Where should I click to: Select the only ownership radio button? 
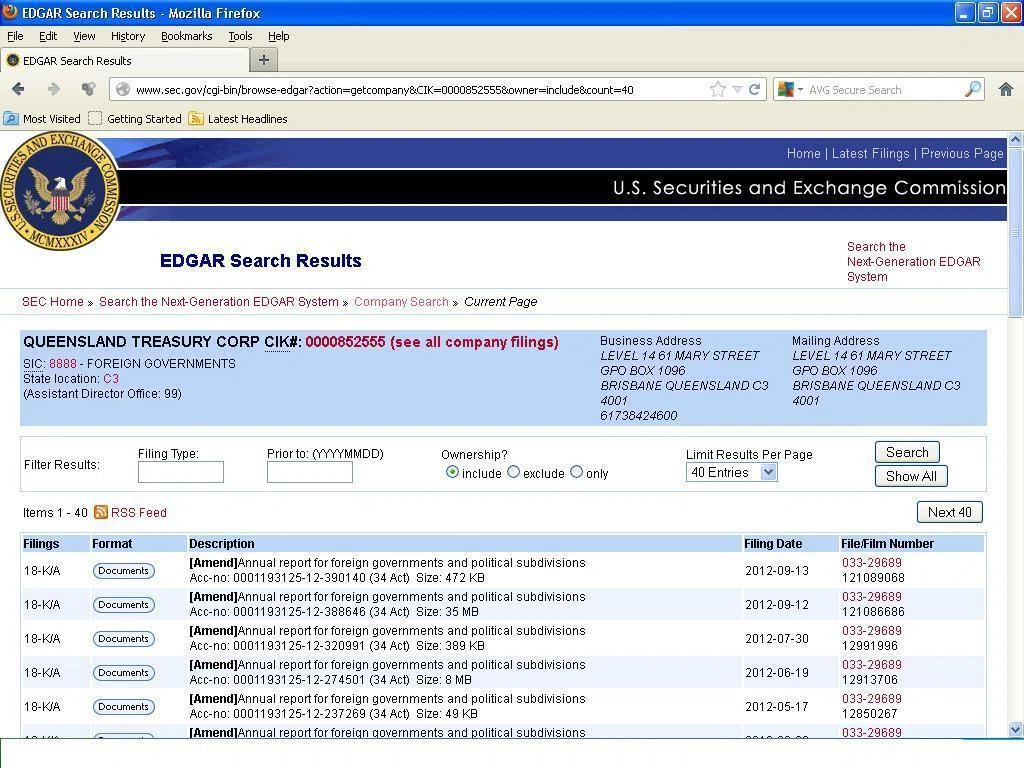click(576, 472)
